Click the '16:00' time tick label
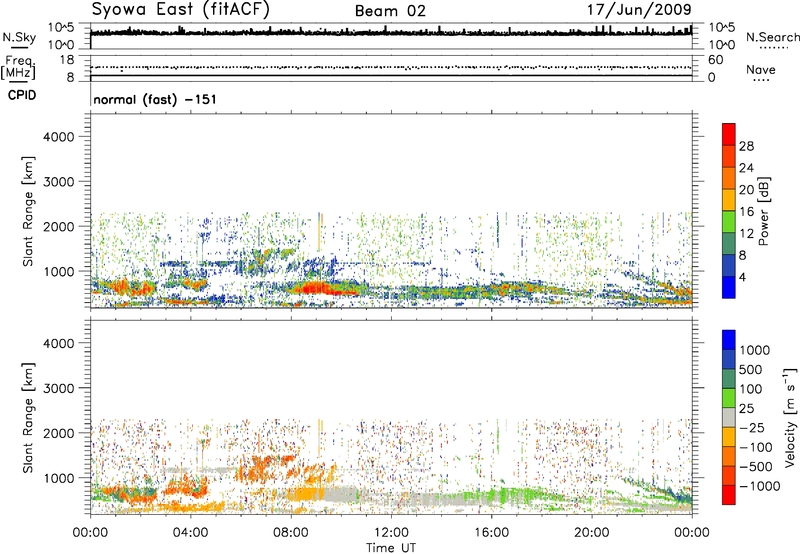The width and height of the screenshot is (800, 554). 491,533
